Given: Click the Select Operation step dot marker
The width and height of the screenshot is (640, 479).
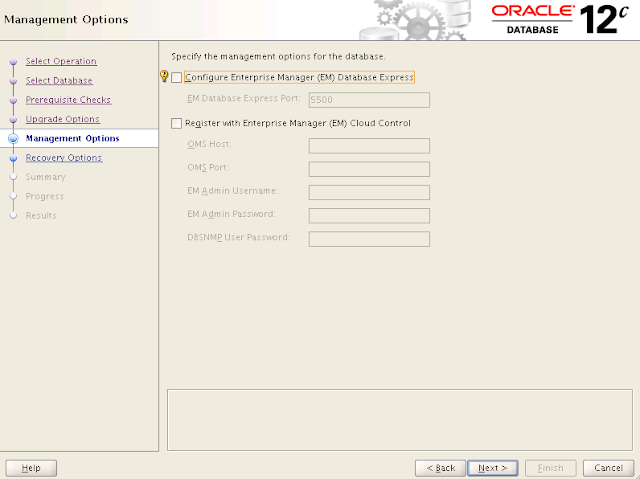Looking at the screenshot, I should [x=13, y=62].
